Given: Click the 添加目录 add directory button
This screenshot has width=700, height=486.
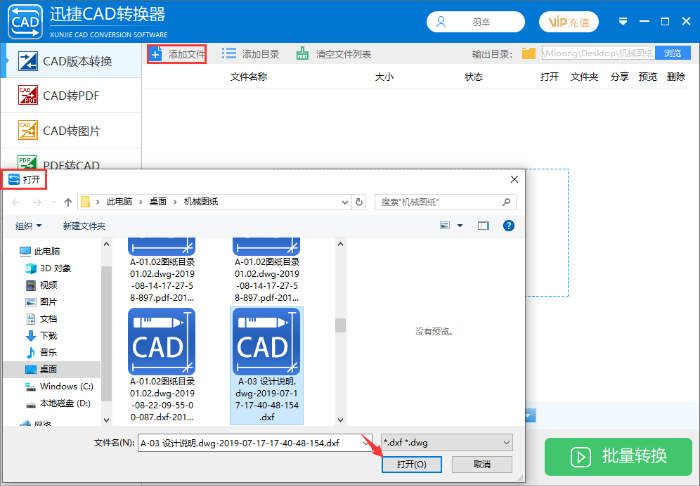Looking at the screenshot, I should click(250, 54).
